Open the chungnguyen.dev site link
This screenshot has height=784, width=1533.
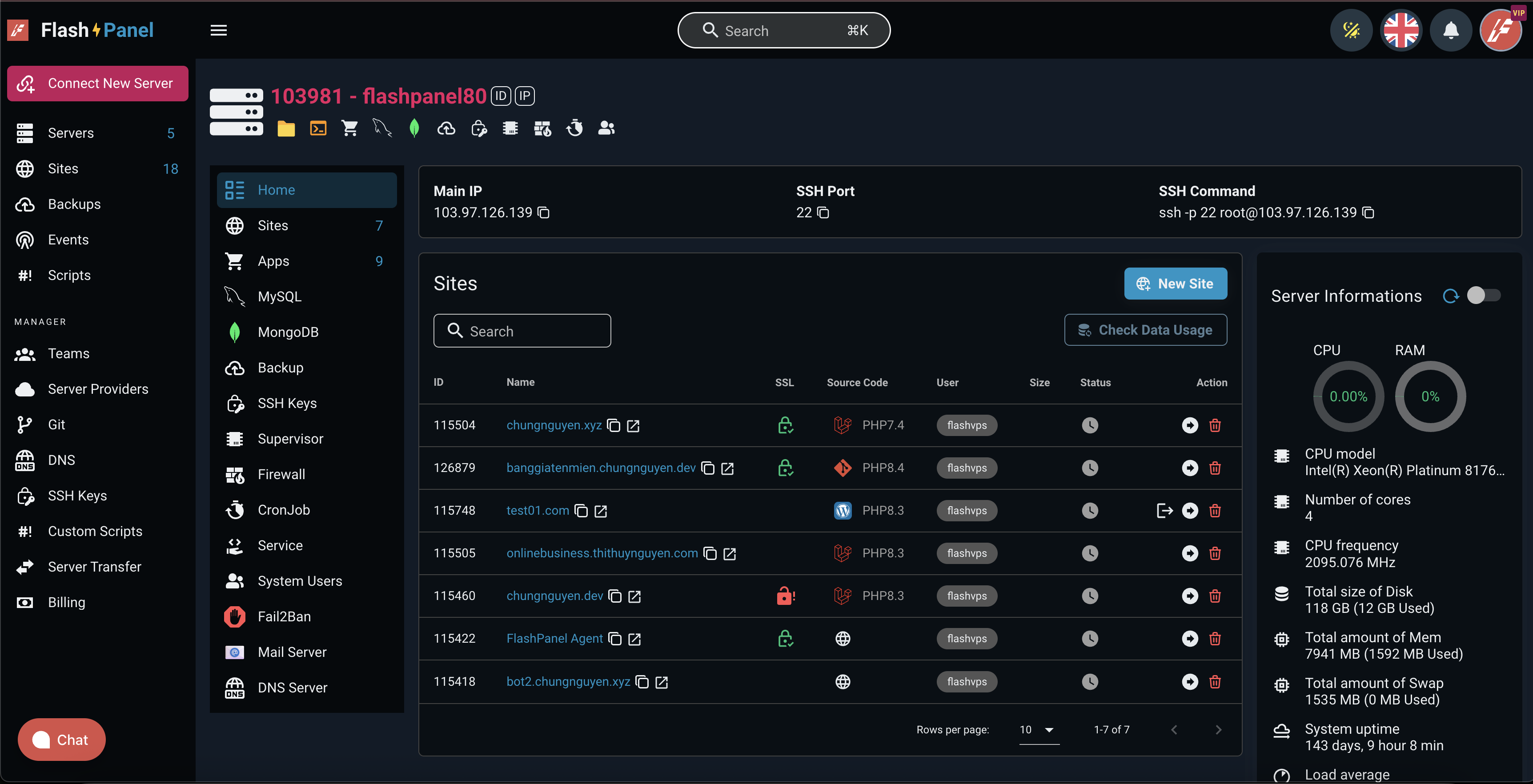coord(554,596)
